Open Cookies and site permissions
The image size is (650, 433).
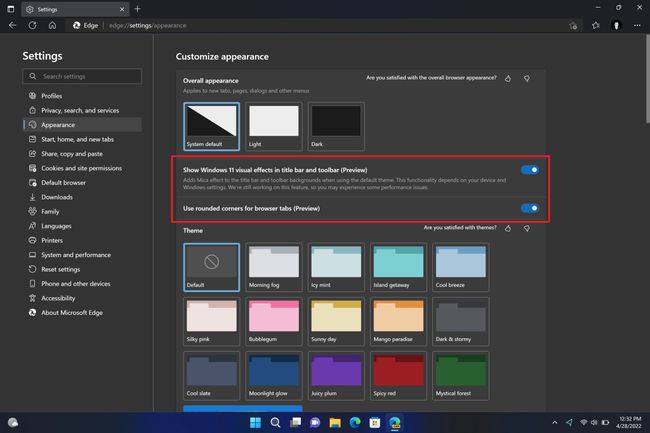click(82, 168)
